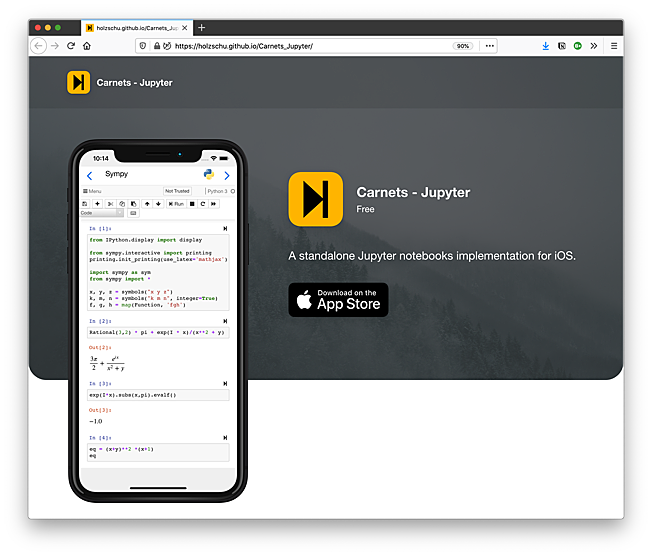
Task: Select the holzschu.github.io browser tab
Action: 137,28
